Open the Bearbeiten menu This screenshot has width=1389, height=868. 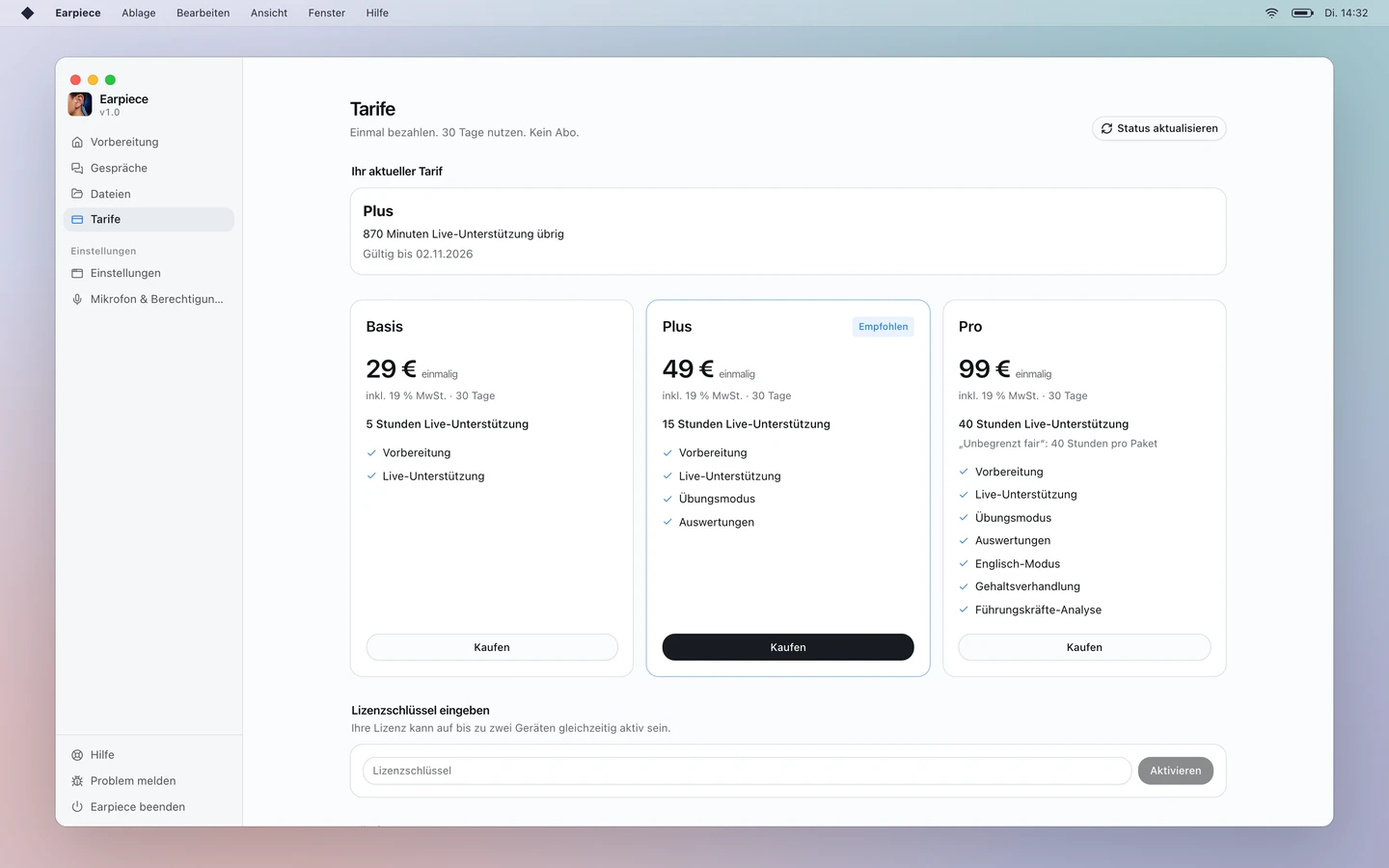coord(203,13)
